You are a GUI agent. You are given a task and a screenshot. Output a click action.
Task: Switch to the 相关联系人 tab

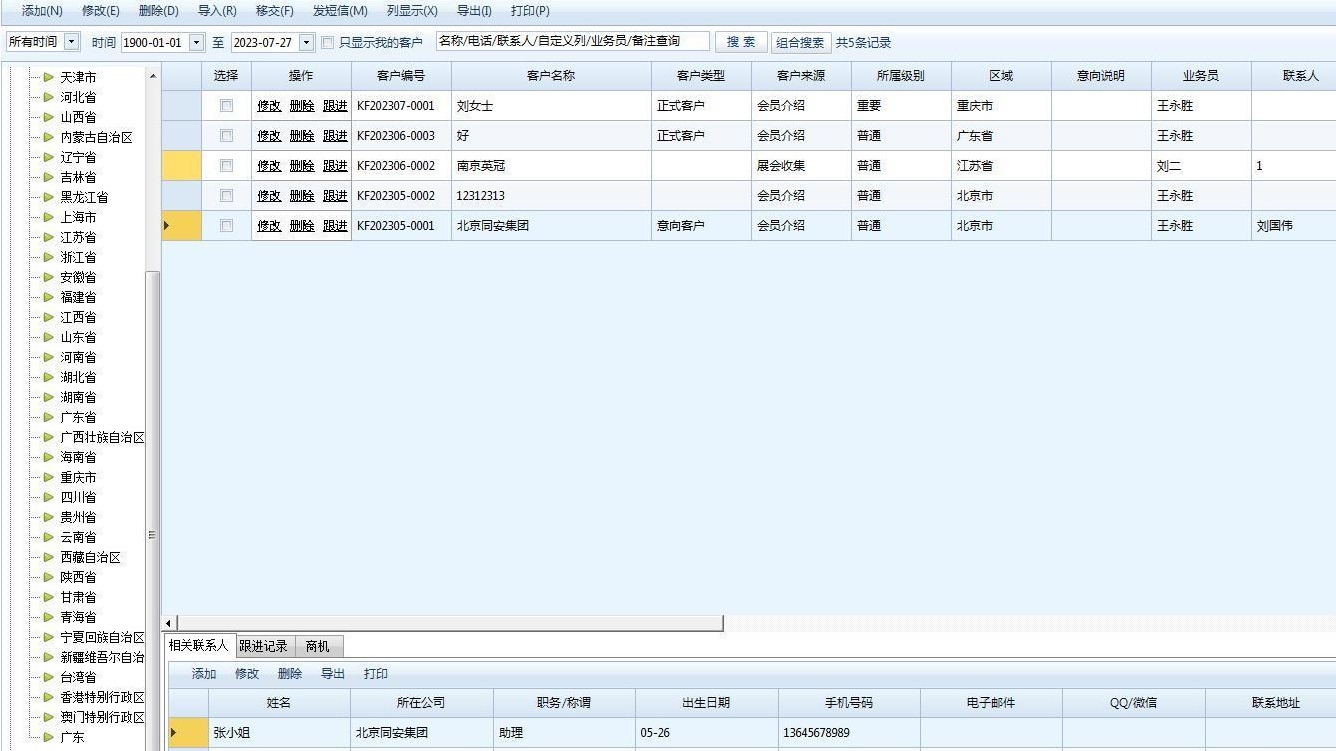199,646
